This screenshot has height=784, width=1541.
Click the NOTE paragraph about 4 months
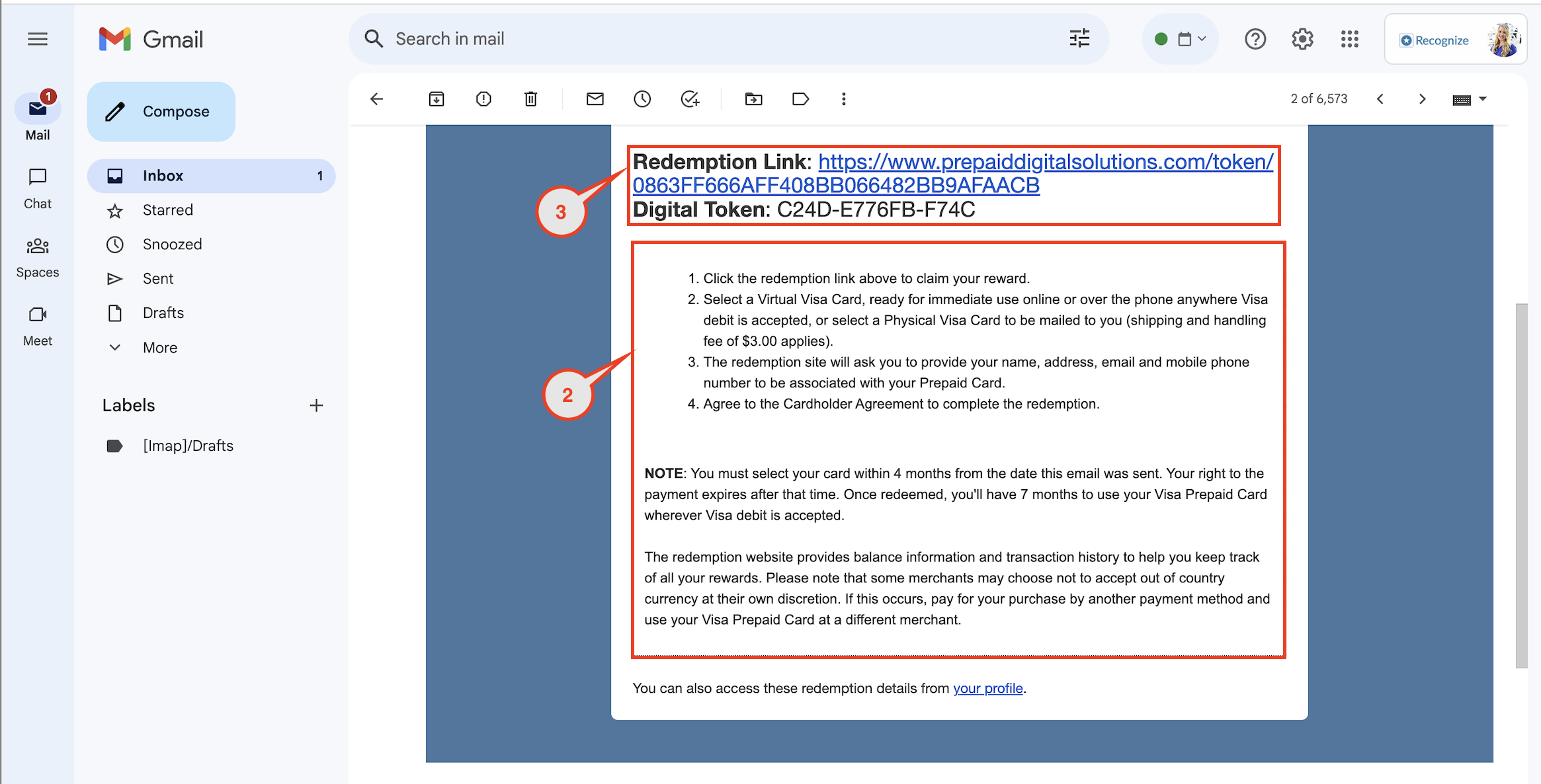[x=956, y=494]
